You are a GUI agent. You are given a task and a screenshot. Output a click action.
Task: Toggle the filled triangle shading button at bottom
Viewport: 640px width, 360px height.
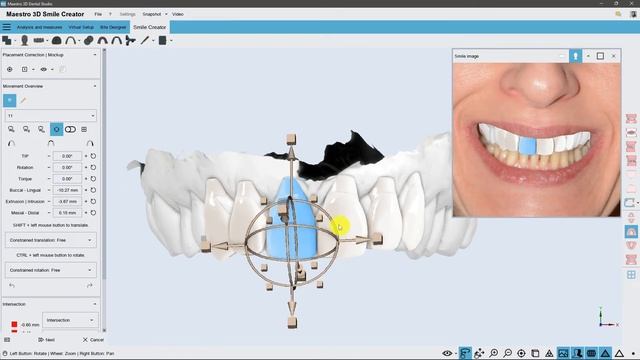[x=605, y=353]
